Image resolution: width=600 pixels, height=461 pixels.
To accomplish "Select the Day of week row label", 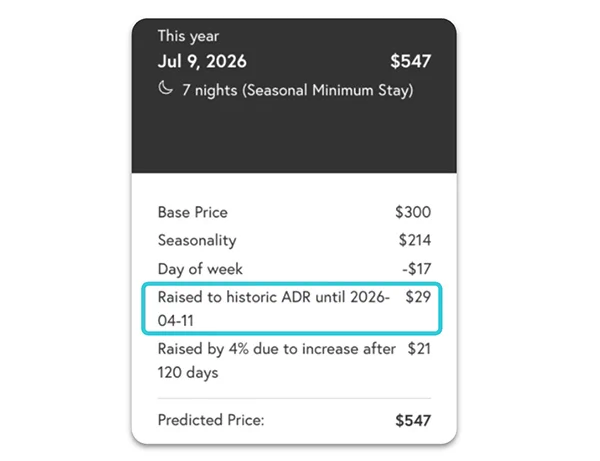I will [x=200, y=269].
